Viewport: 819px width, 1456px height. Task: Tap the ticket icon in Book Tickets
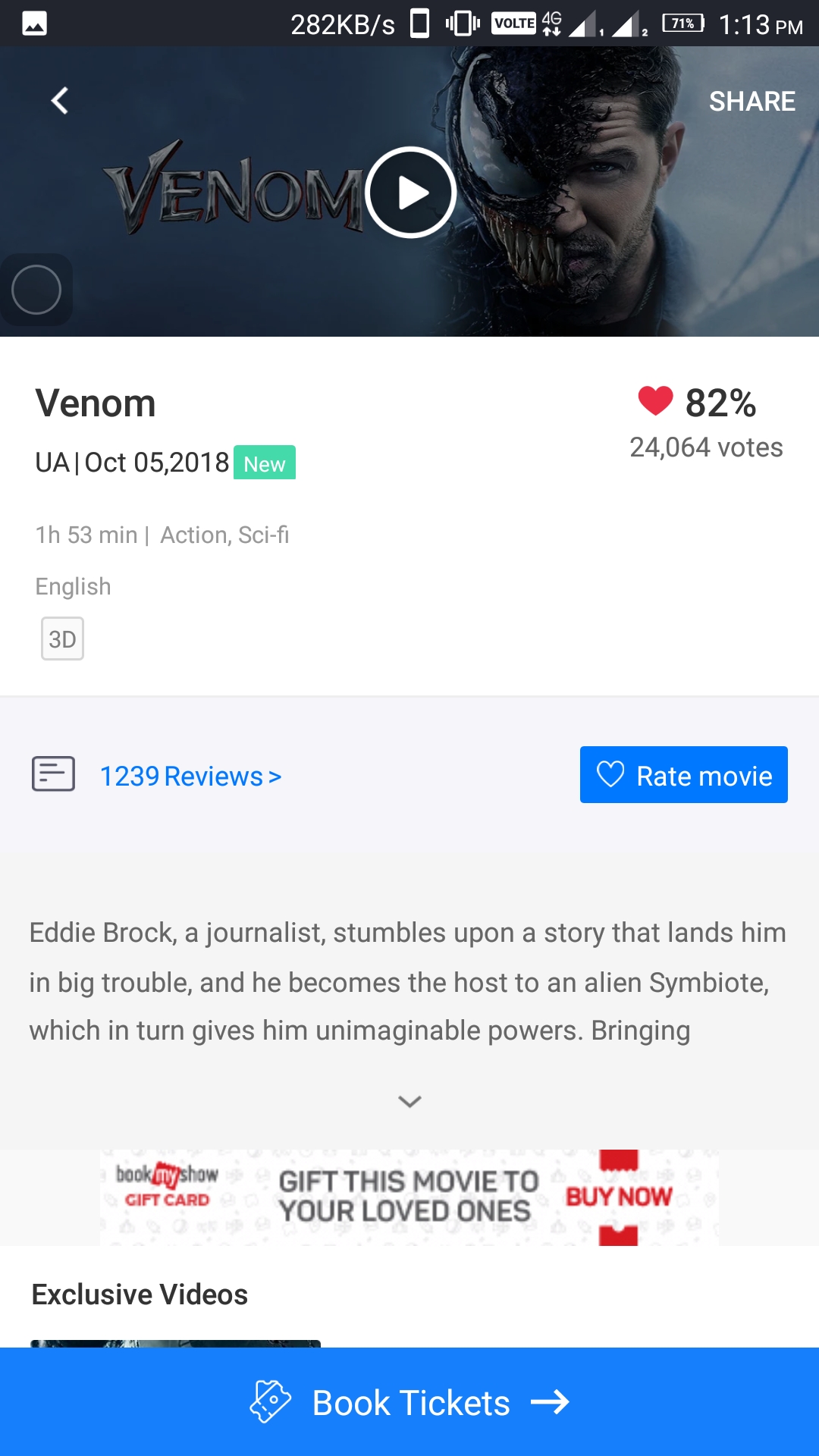(x=271, y=1401)
